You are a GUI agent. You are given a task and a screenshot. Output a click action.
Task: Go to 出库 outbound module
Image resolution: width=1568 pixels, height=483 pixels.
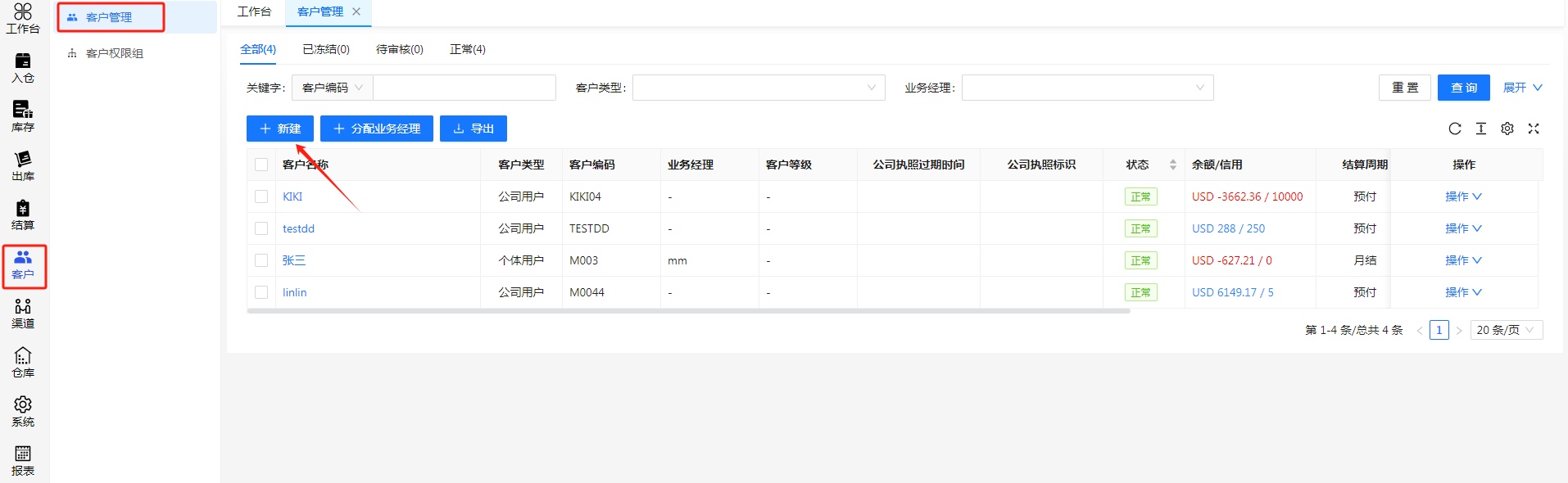tap(23, 165)
